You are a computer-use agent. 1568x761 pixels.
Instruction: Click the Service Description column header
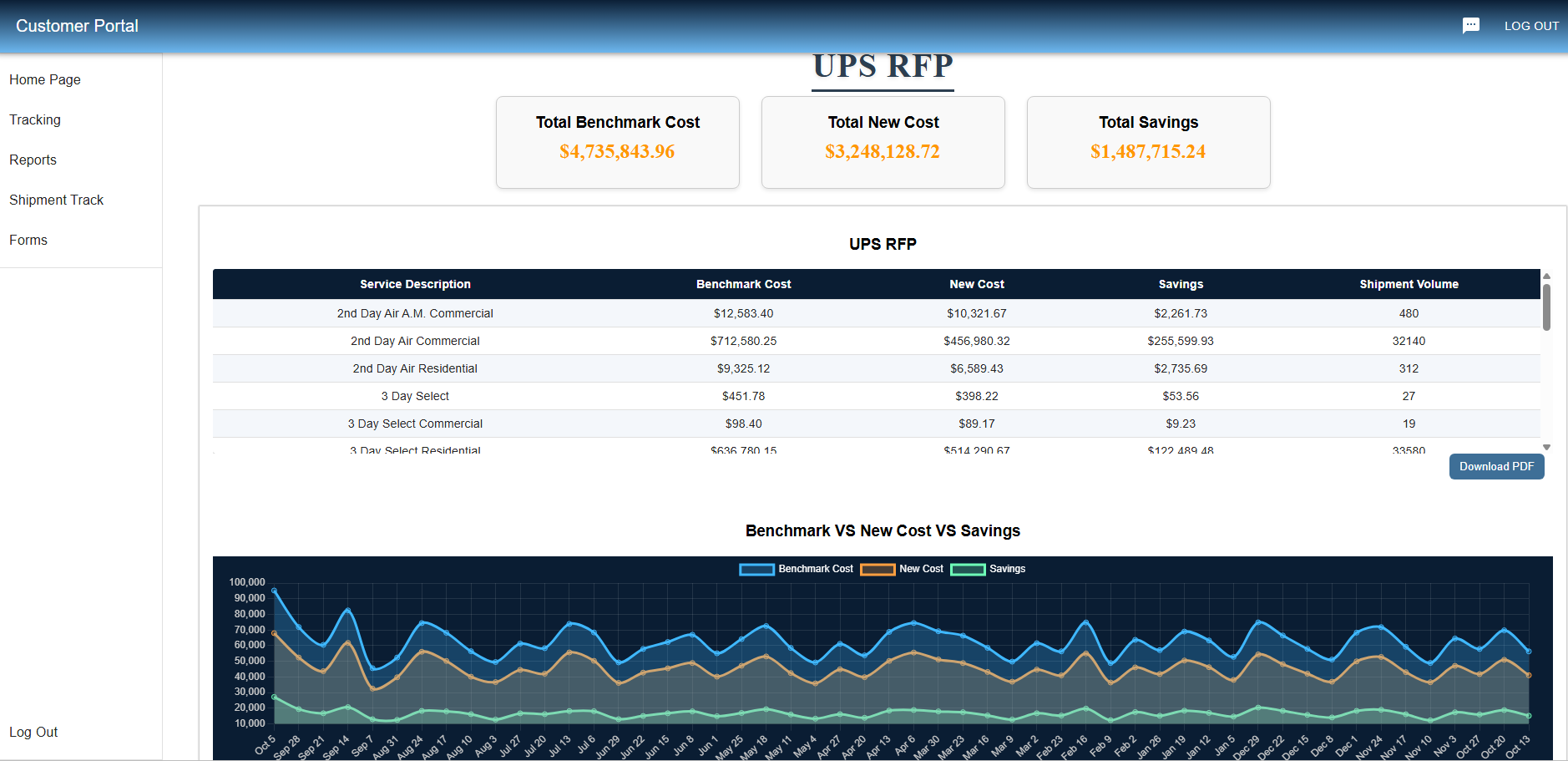[415, 284]
